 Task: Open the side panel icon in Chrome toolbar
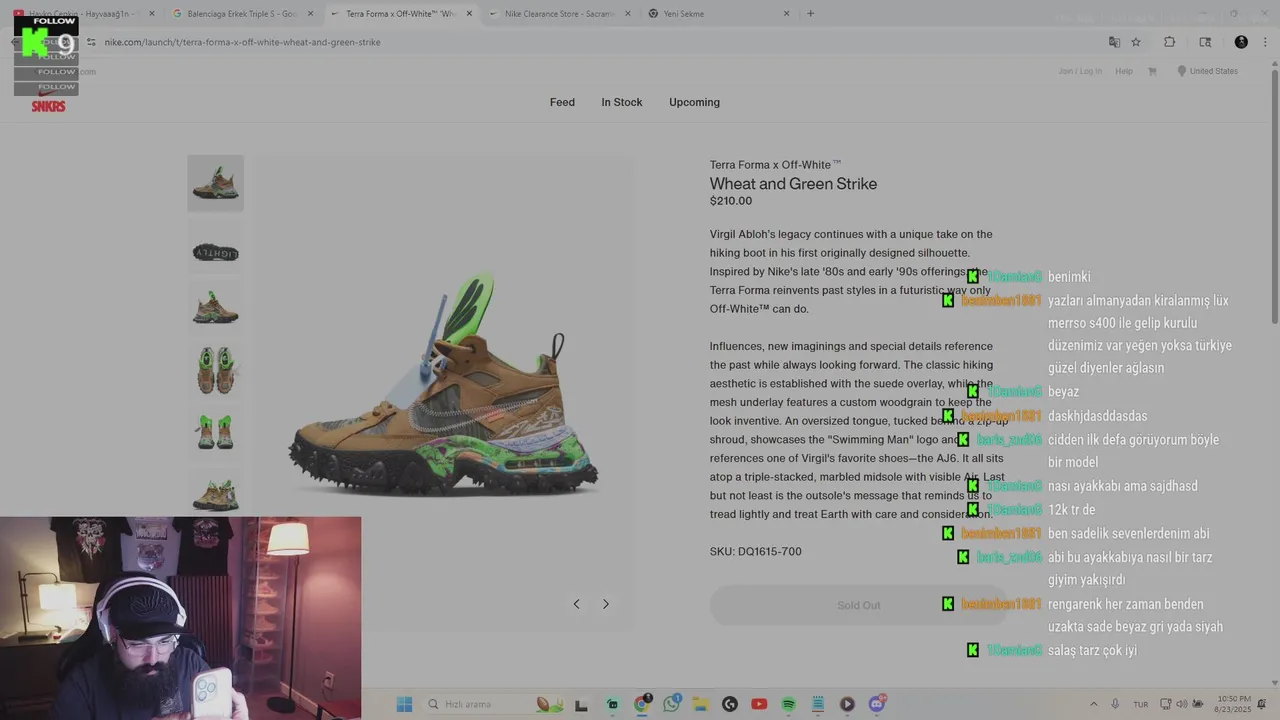pos(1205,42)
